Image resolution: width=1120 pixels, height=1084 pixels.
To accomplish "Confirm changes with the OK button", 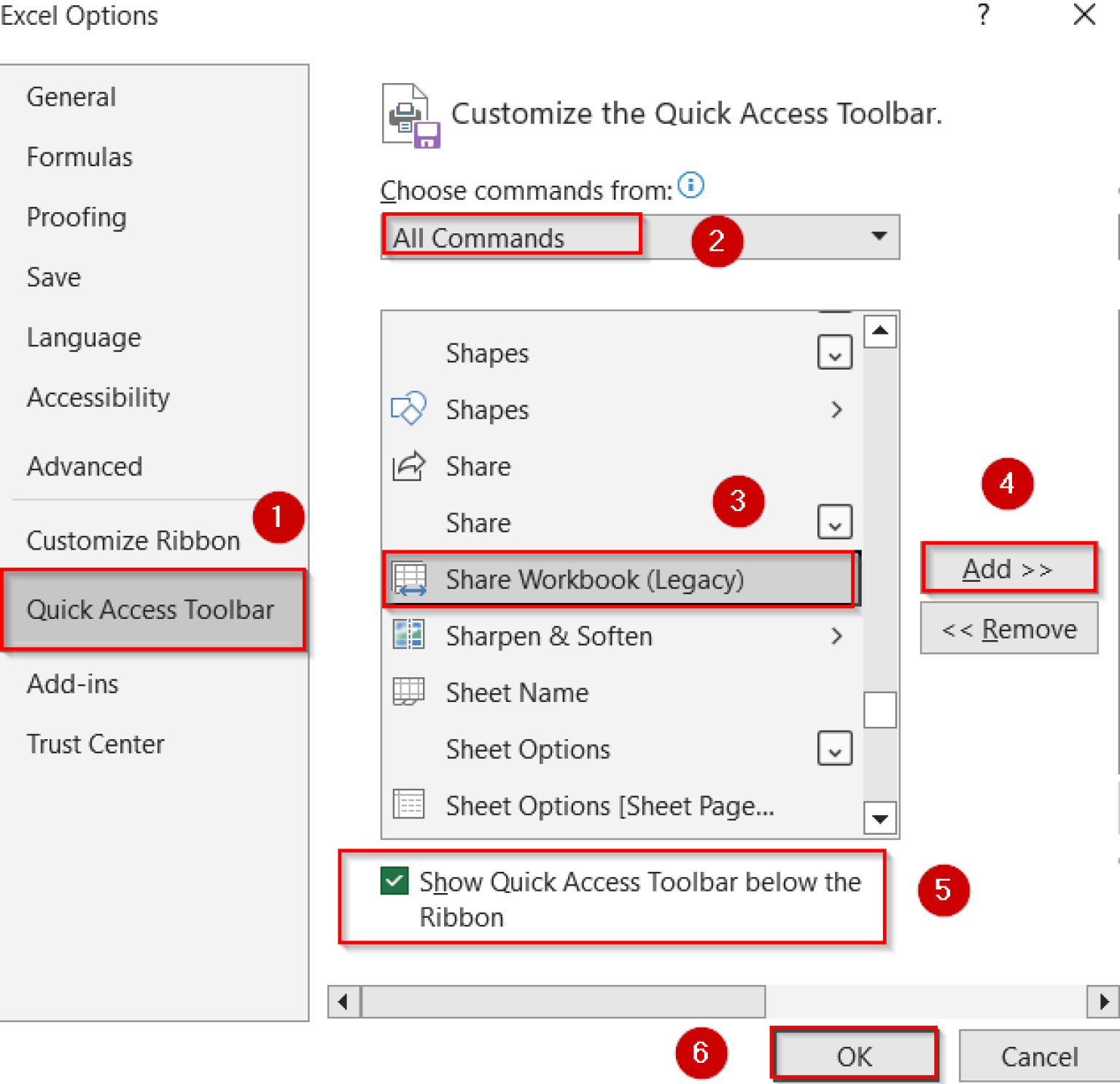I will coord(854,1056).
